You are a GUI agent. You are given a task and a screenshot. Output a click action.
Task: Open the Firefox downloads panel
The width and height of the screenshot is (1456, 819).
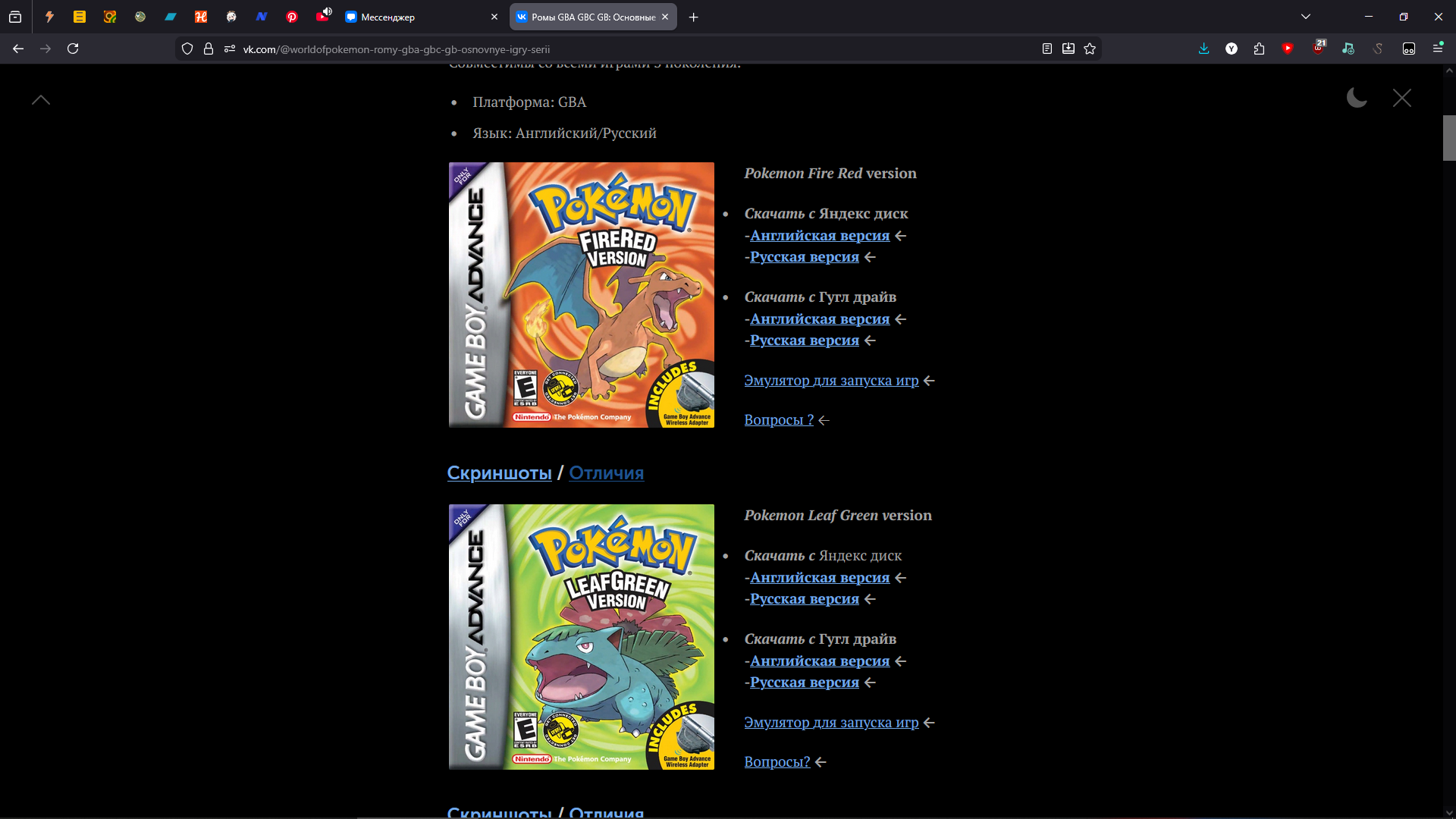1203,49
